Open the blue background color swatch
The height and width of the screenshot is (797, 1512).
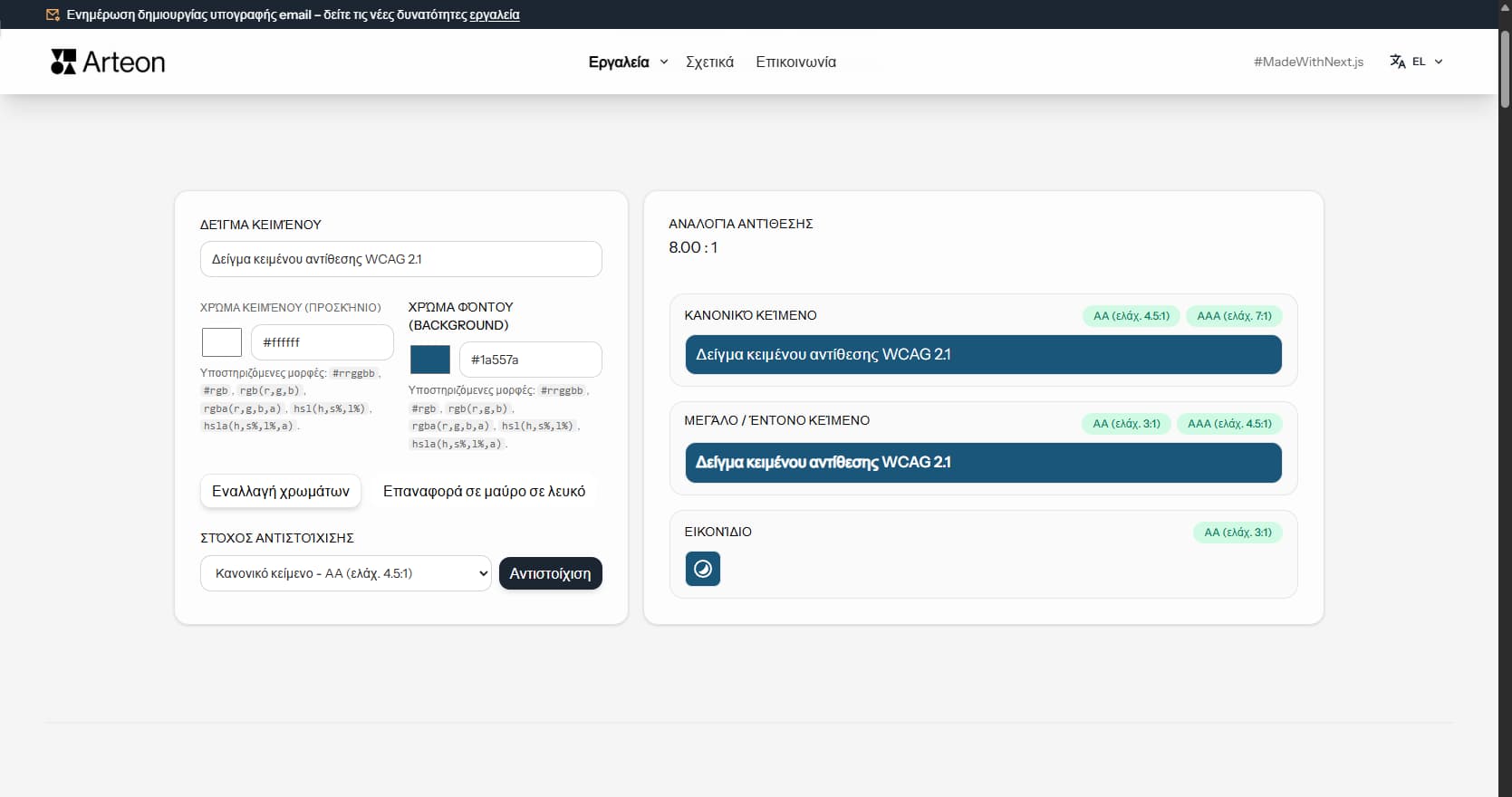[x=430, y=360]
